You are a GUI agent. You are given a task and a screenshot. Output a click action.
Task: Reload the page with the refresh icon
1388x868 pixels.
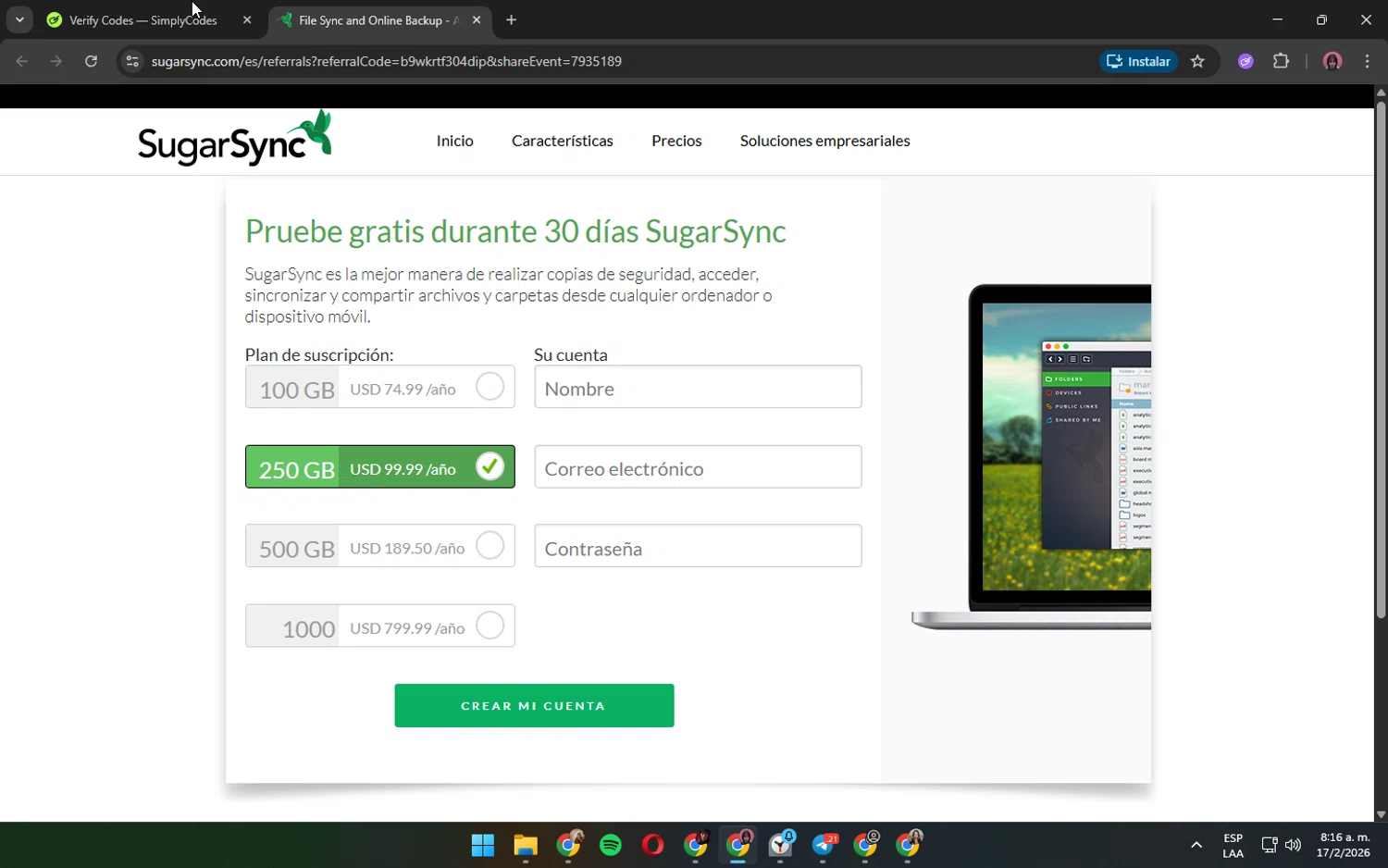91,61
